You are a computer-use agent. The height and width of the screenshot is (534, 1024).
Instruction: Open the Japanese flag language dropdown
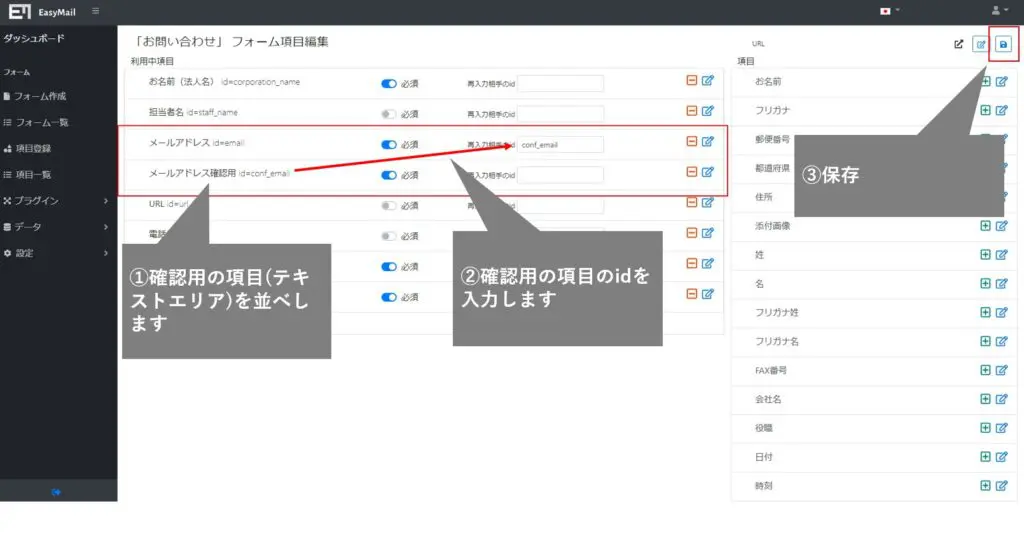click(x=889, y=11)
